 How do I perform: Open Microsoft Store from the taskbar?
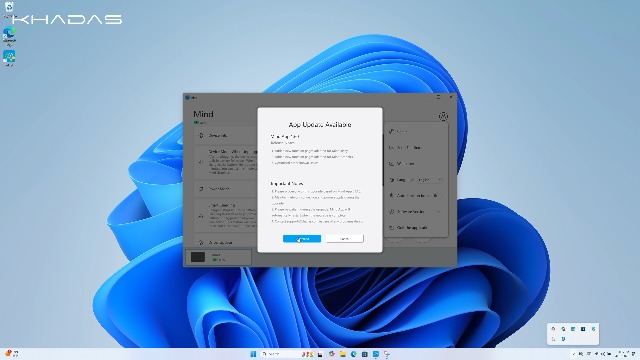(364, 354)
